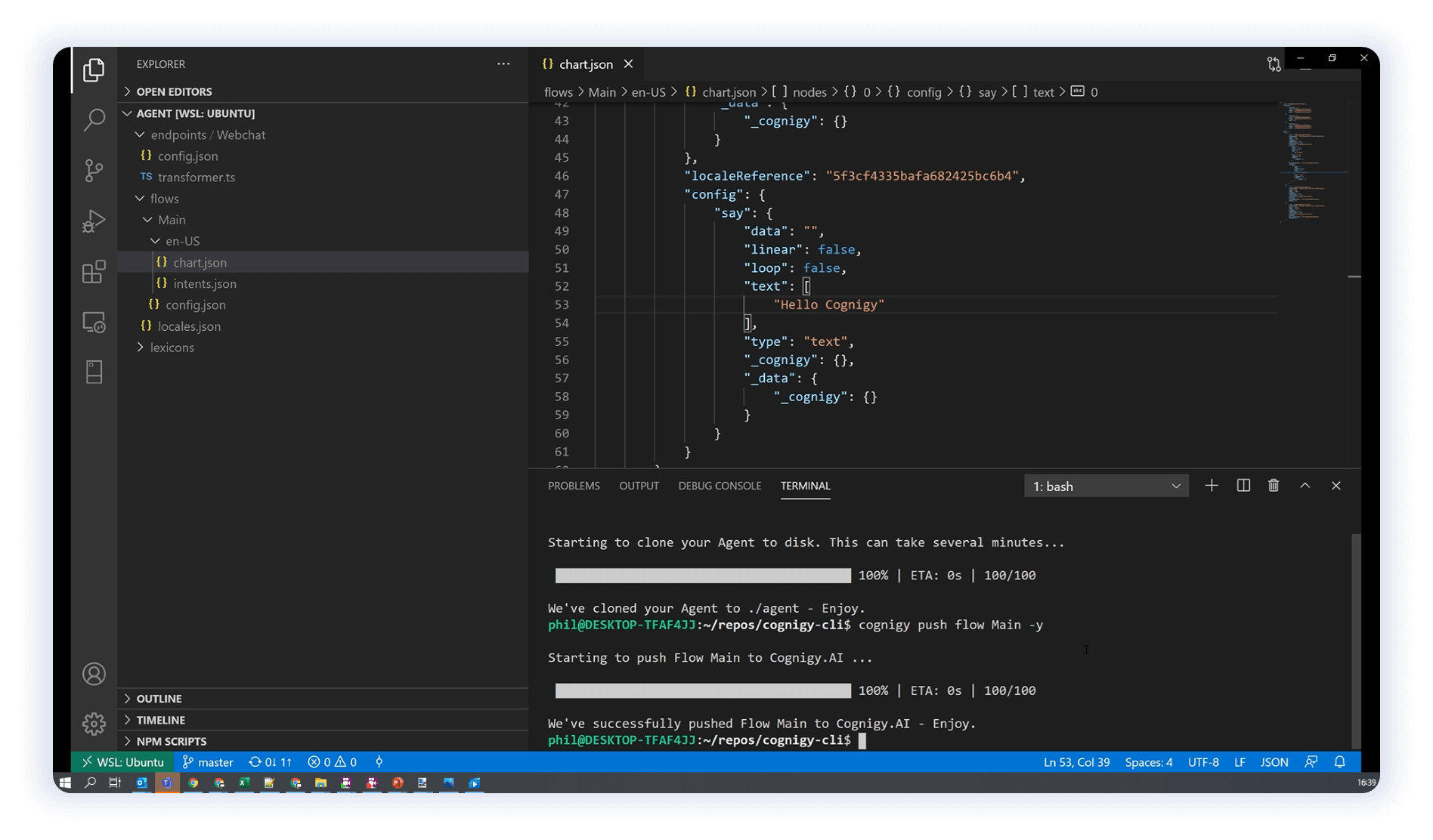
Task: Click the "Hello Cognigy" string on line 53
Action: click(x=829, y=304)
